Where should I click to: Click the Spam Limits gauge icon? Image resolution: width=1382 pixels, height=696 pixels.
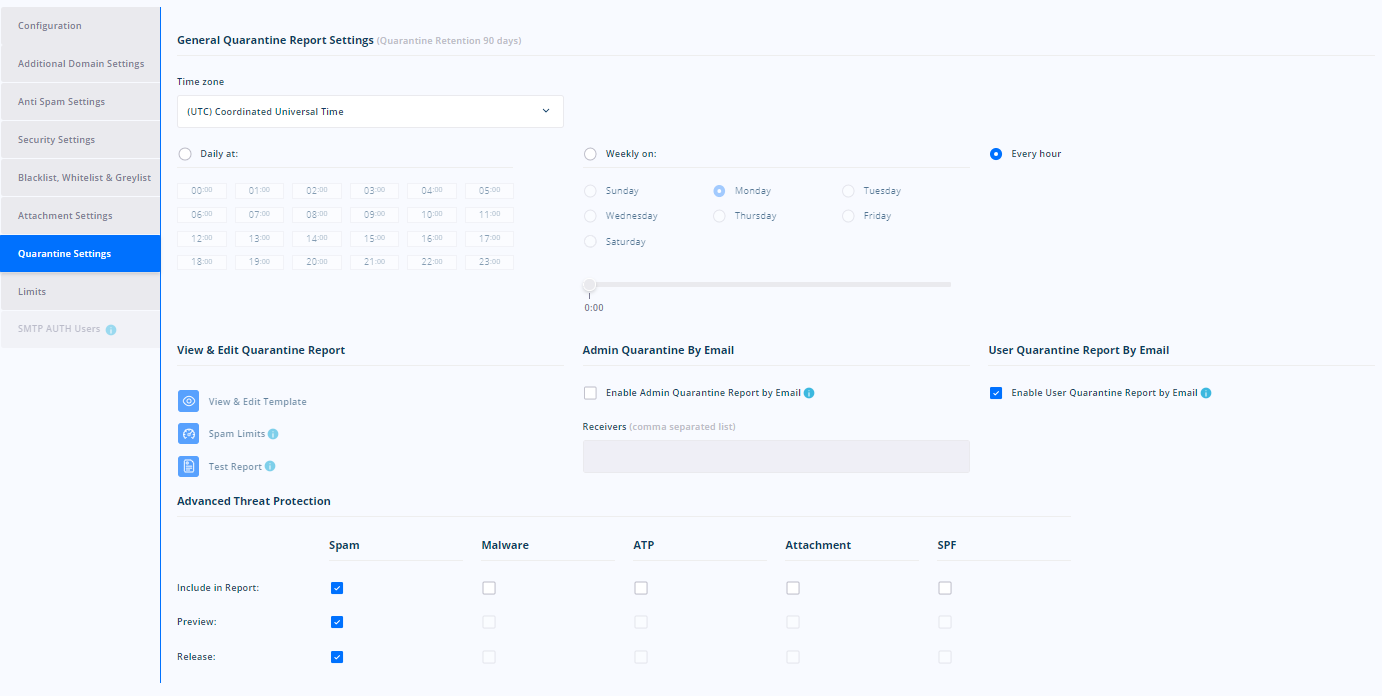[x=188, y=434]
